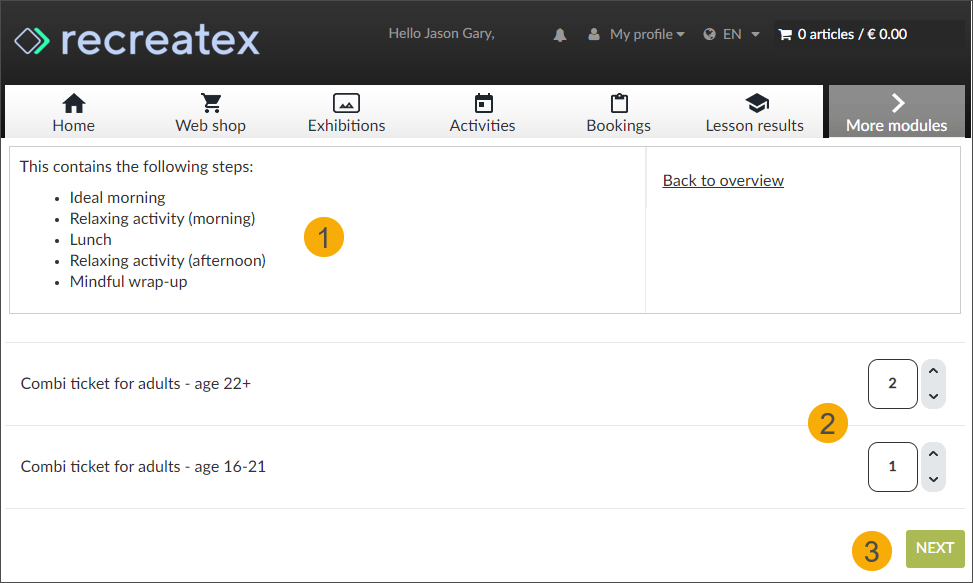Viewport: 973px width, 583px height.
Task: Click the Activities calendar icon
Action: (482, 102)
